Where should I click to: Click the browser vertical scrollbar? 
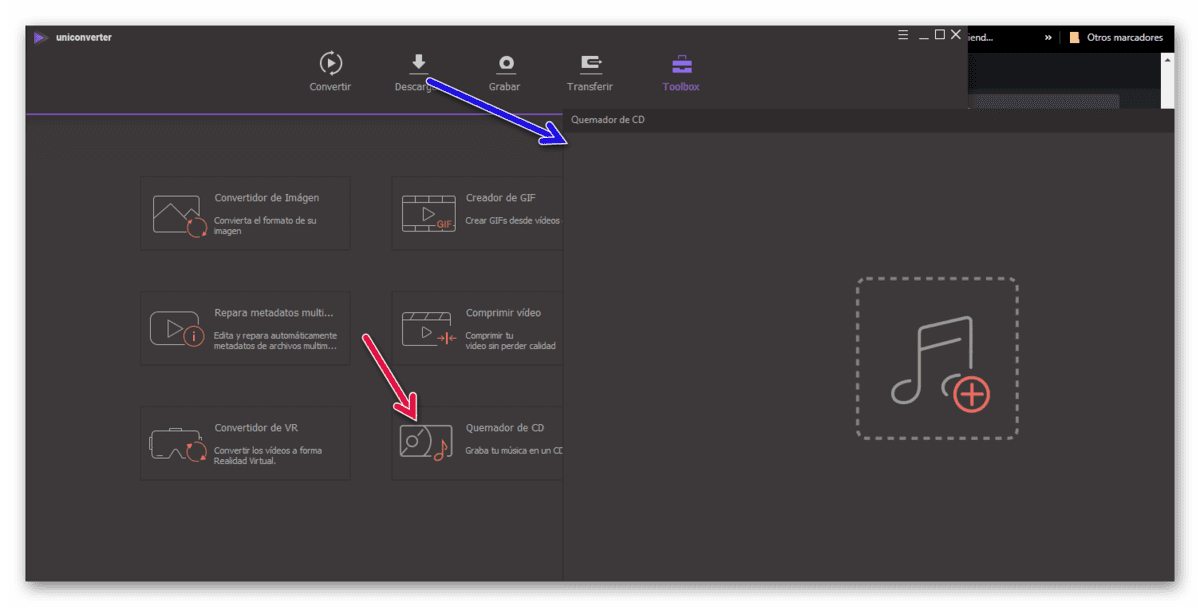[x=1167, y=80]
